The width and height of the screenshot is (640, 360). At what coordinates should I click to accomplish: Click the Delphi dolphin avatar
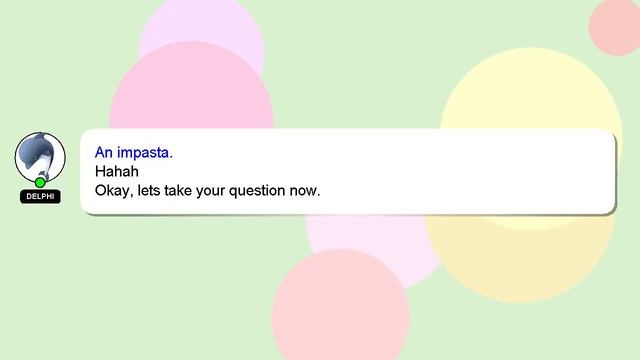[40, 158]
